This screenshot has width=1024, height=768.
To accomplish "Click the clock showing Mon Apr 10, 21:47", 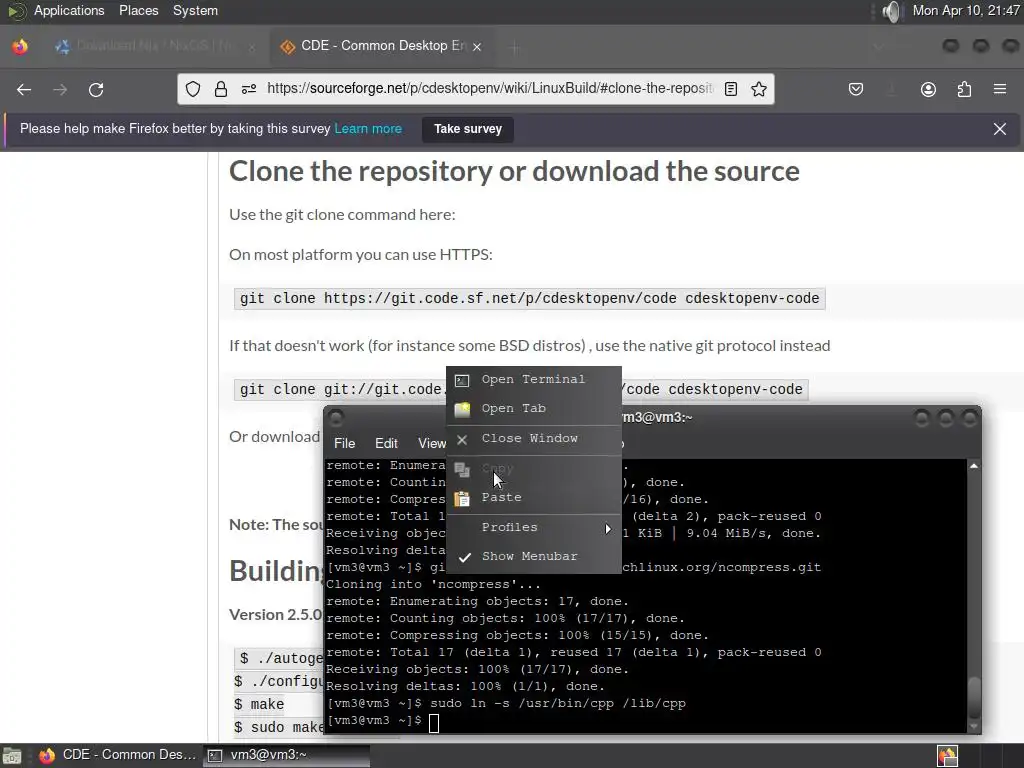I will (965, 10).
